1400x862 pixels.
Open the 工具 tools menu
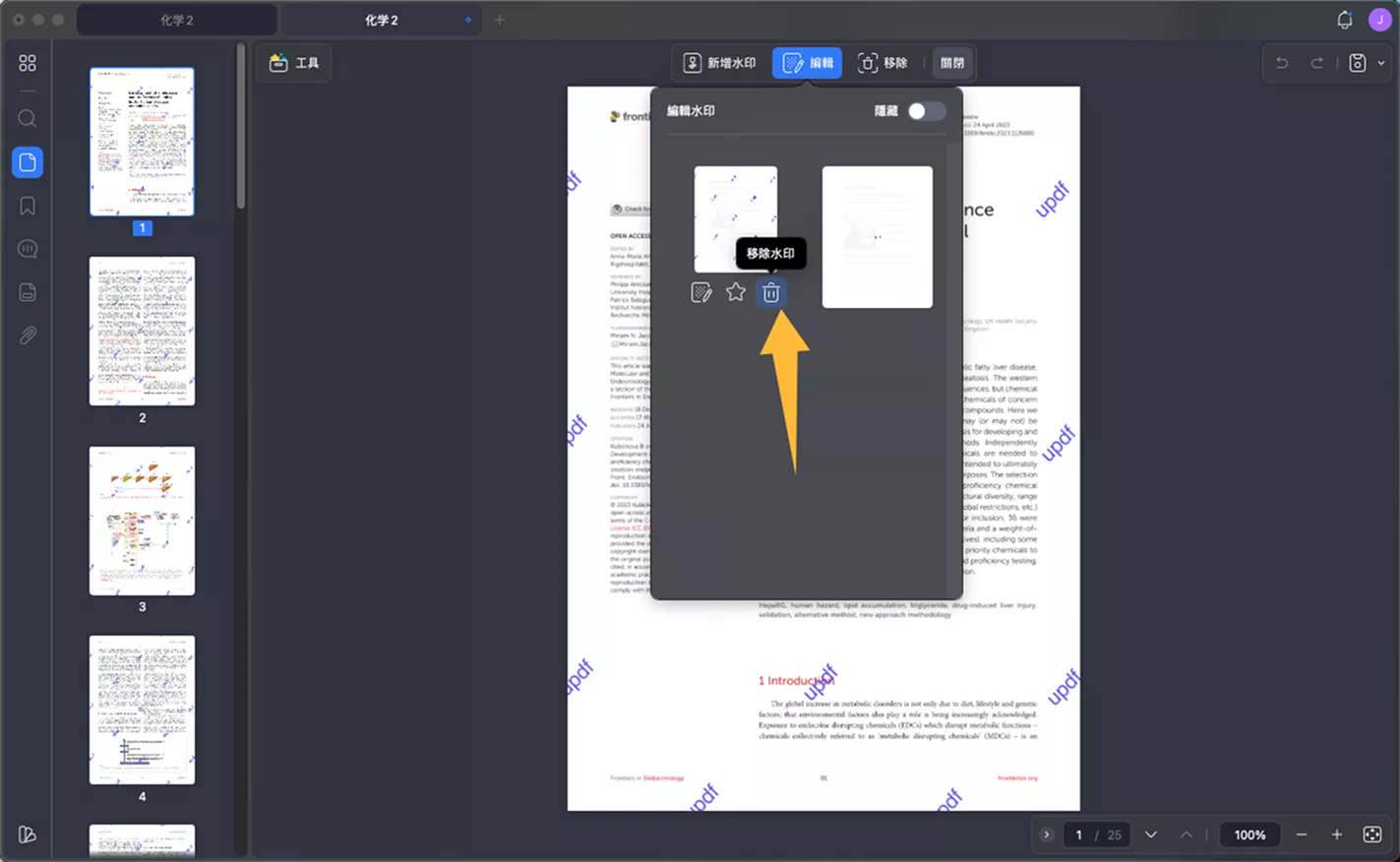click(294, 63)
